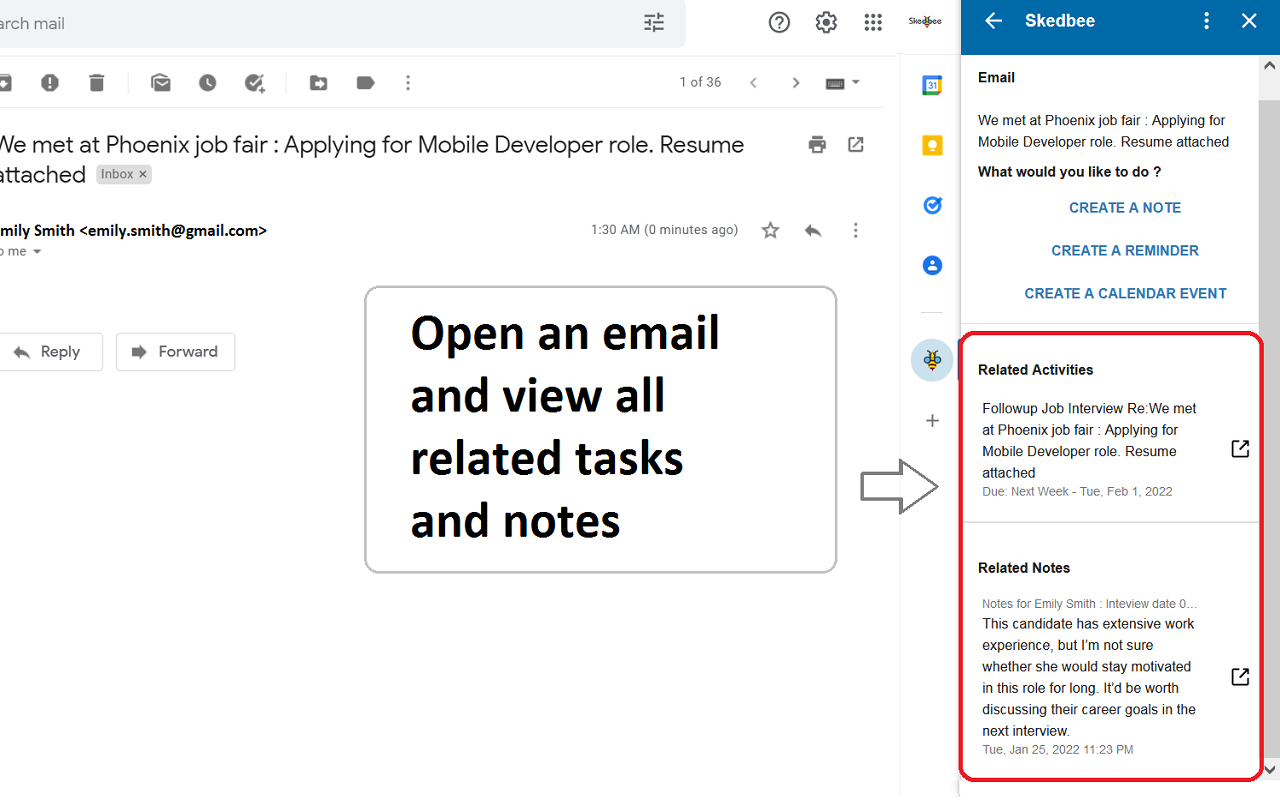Open Google Tasks side panel

pos(932,206)
